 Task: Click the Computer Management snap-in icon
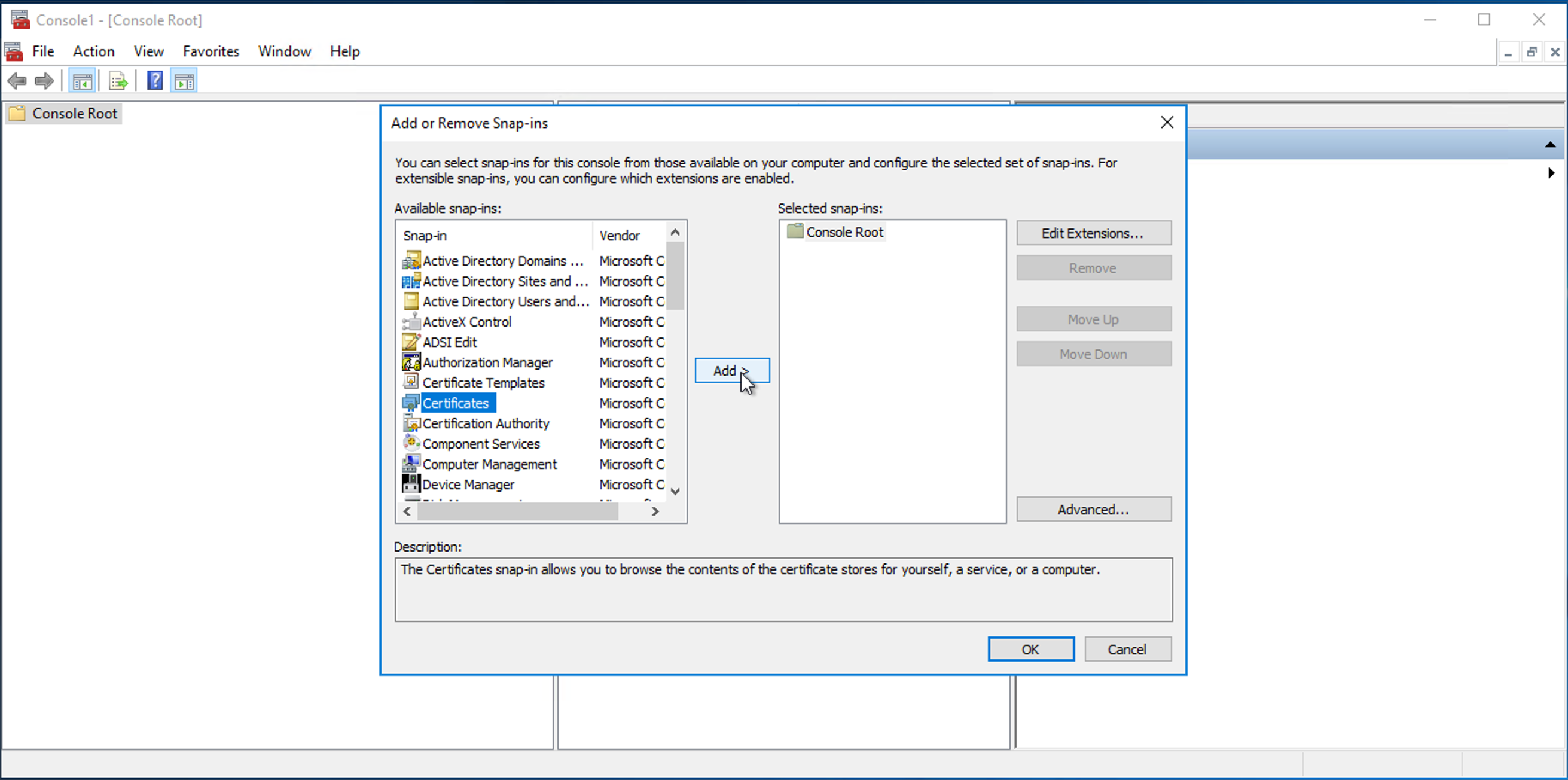coord(411,464)
